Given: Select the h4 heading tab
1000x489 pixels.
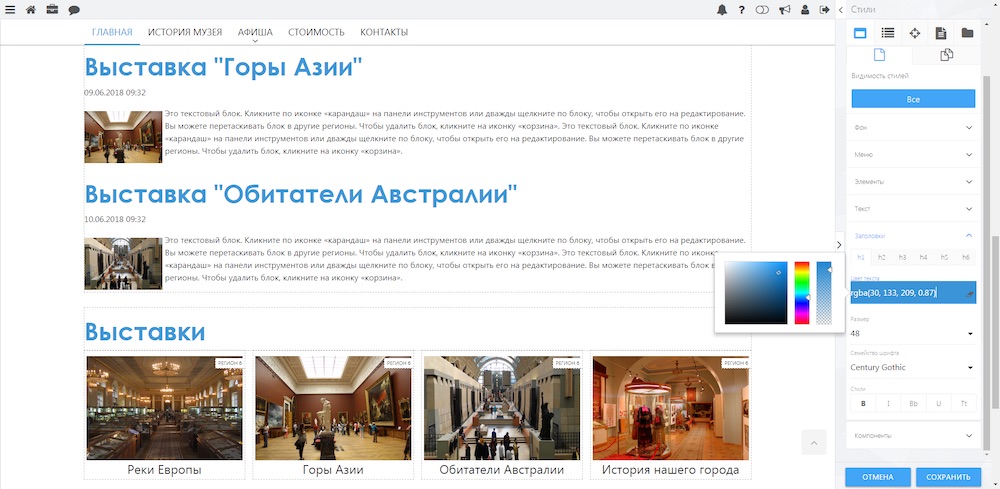Looking at the screenshot, I should click(923, 257).
